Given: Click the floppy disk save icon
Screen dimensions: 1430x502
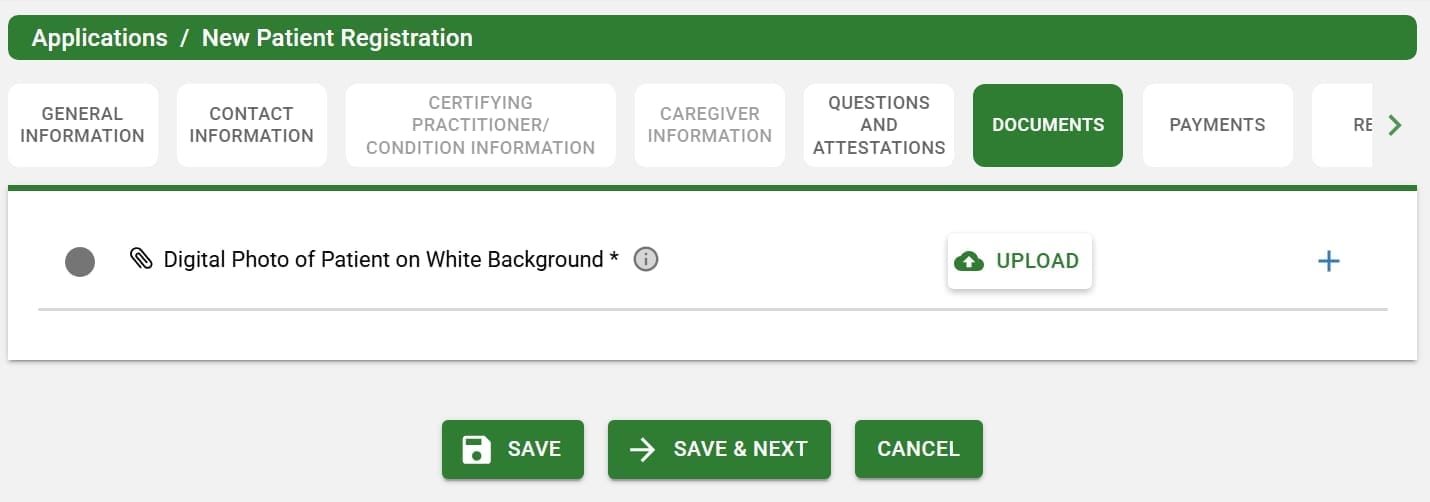Looking at the screenshot, I should click(x=477, y=449).
